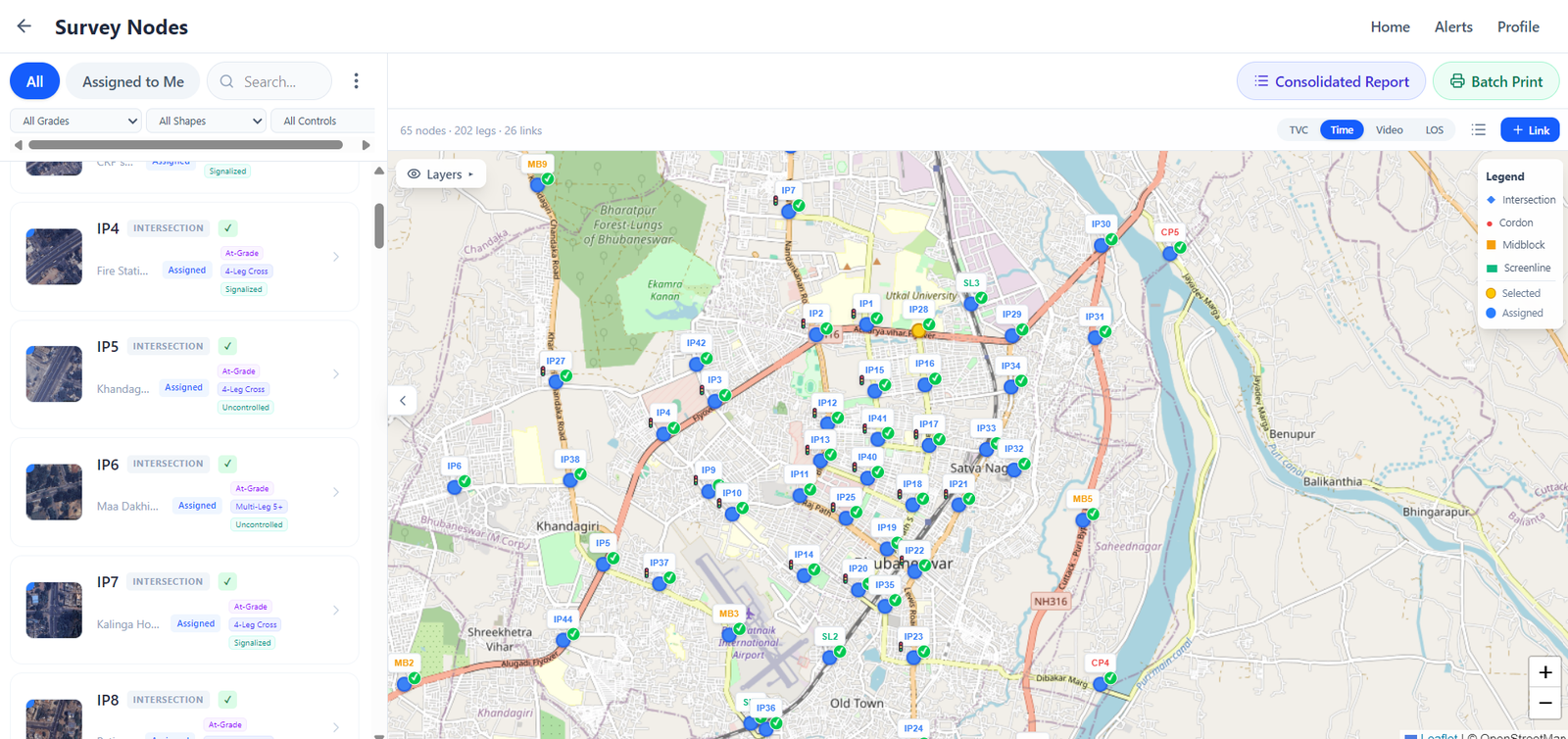Image resolution: width=1568 pixels, height=739 pixels.
Task: Click the Assigned badge on the IP4 card
Action: [186, 271]
